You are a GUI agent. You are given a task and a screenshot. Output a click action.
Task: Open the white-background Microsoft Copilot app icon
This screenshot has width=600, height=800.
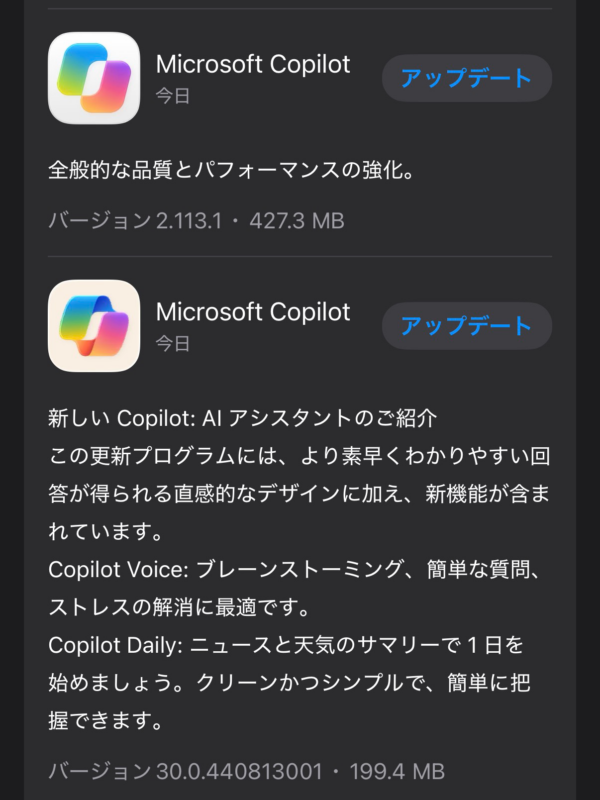coord(94,78)
